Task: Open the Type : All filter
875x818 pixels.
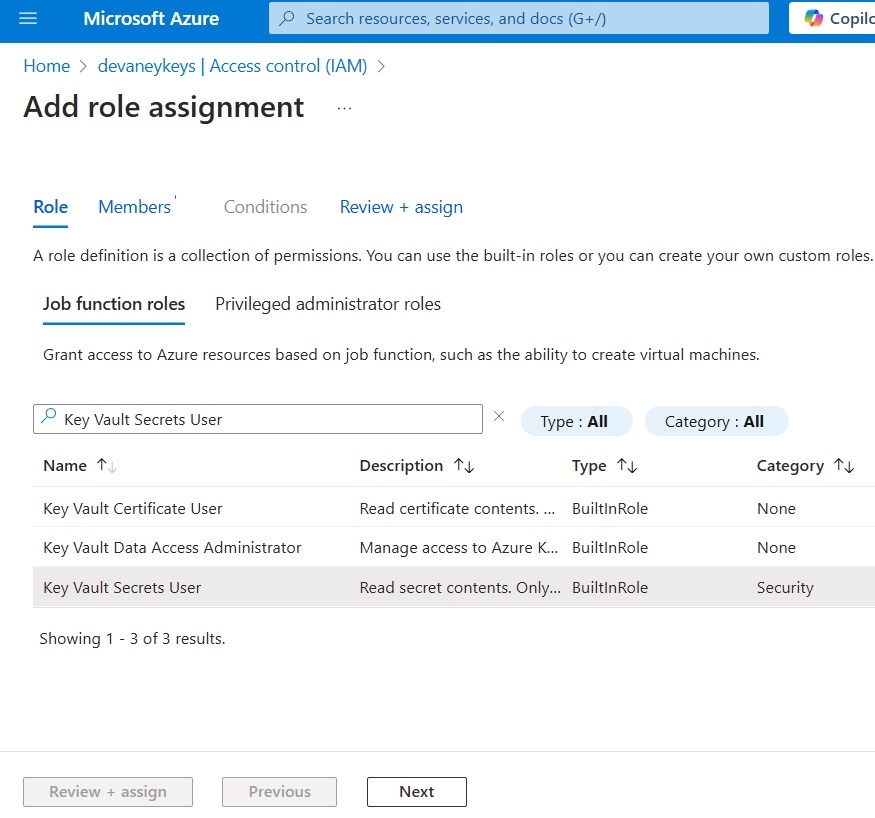Action: (x=576, y=421)
